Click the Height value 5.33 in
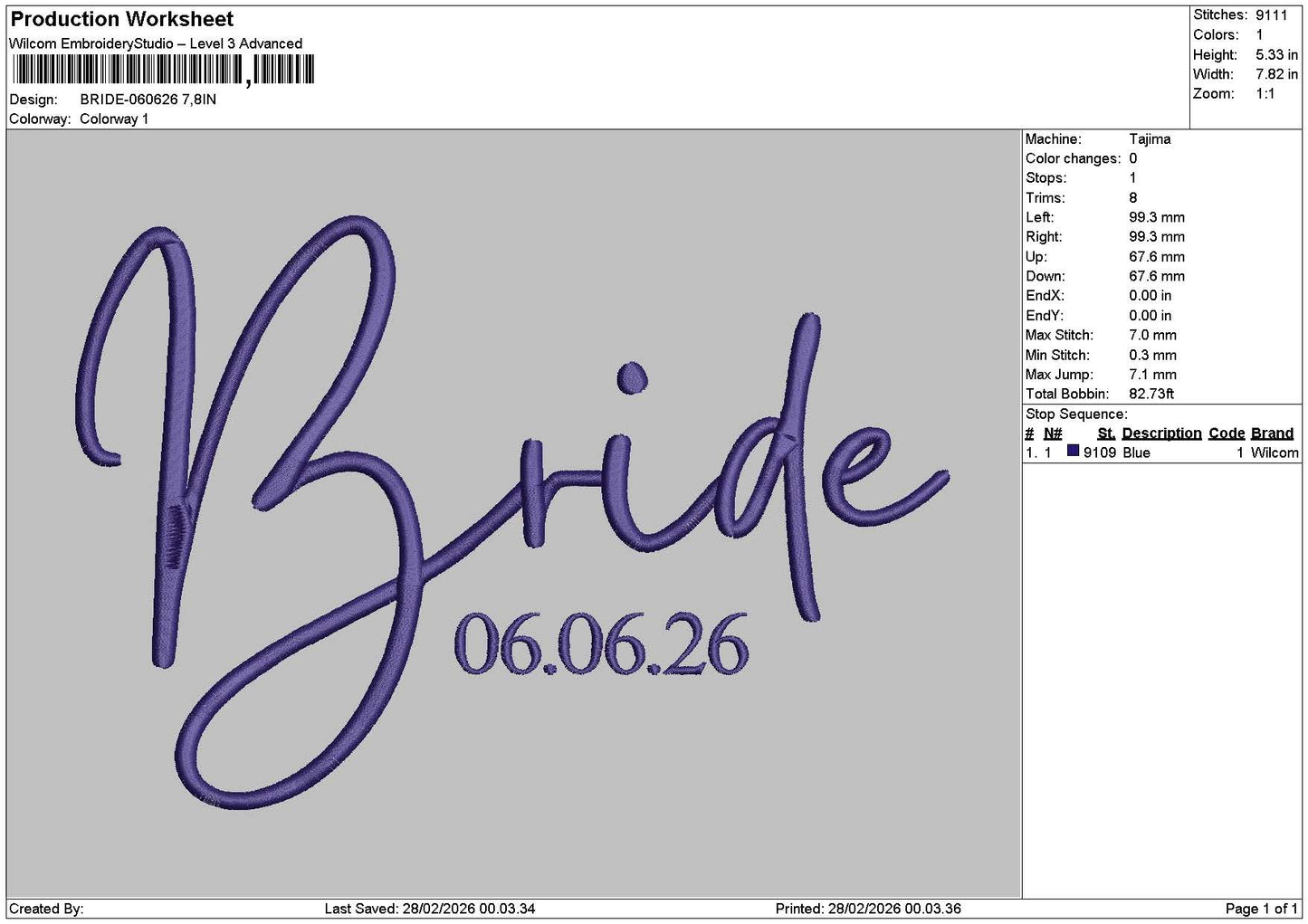The height and width of the screenshot is (924, 1308). (1276, 55)
